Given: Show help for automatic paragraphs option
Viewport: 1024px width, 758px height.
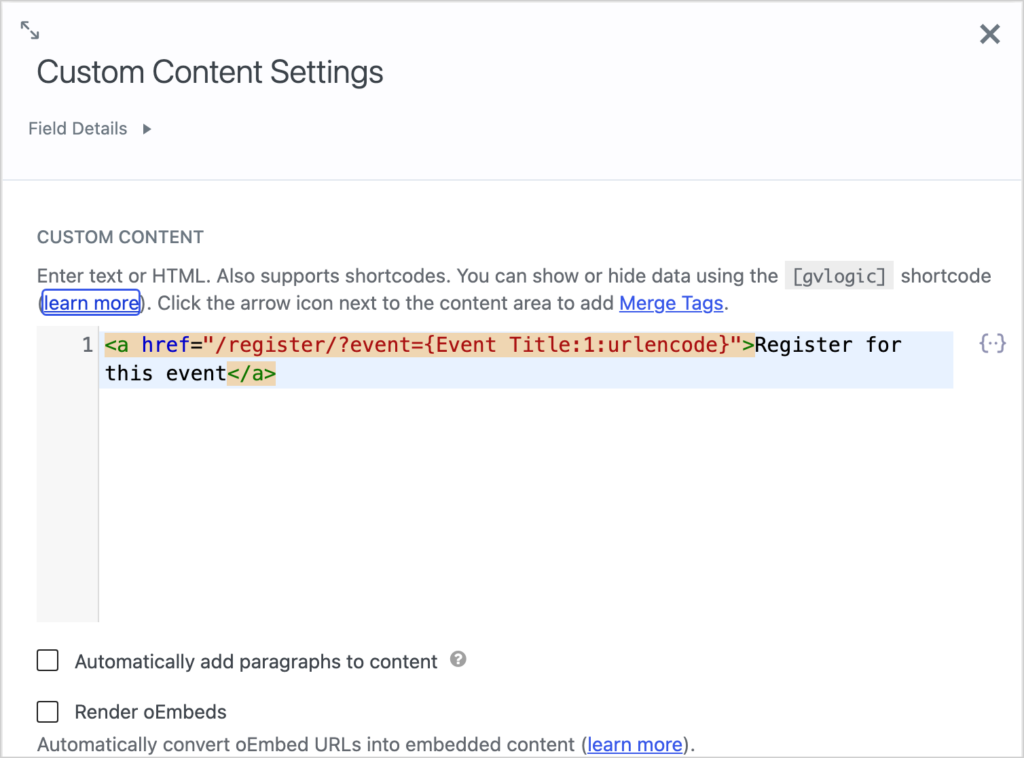Looking at the screenshot, I should pos(458,659).
